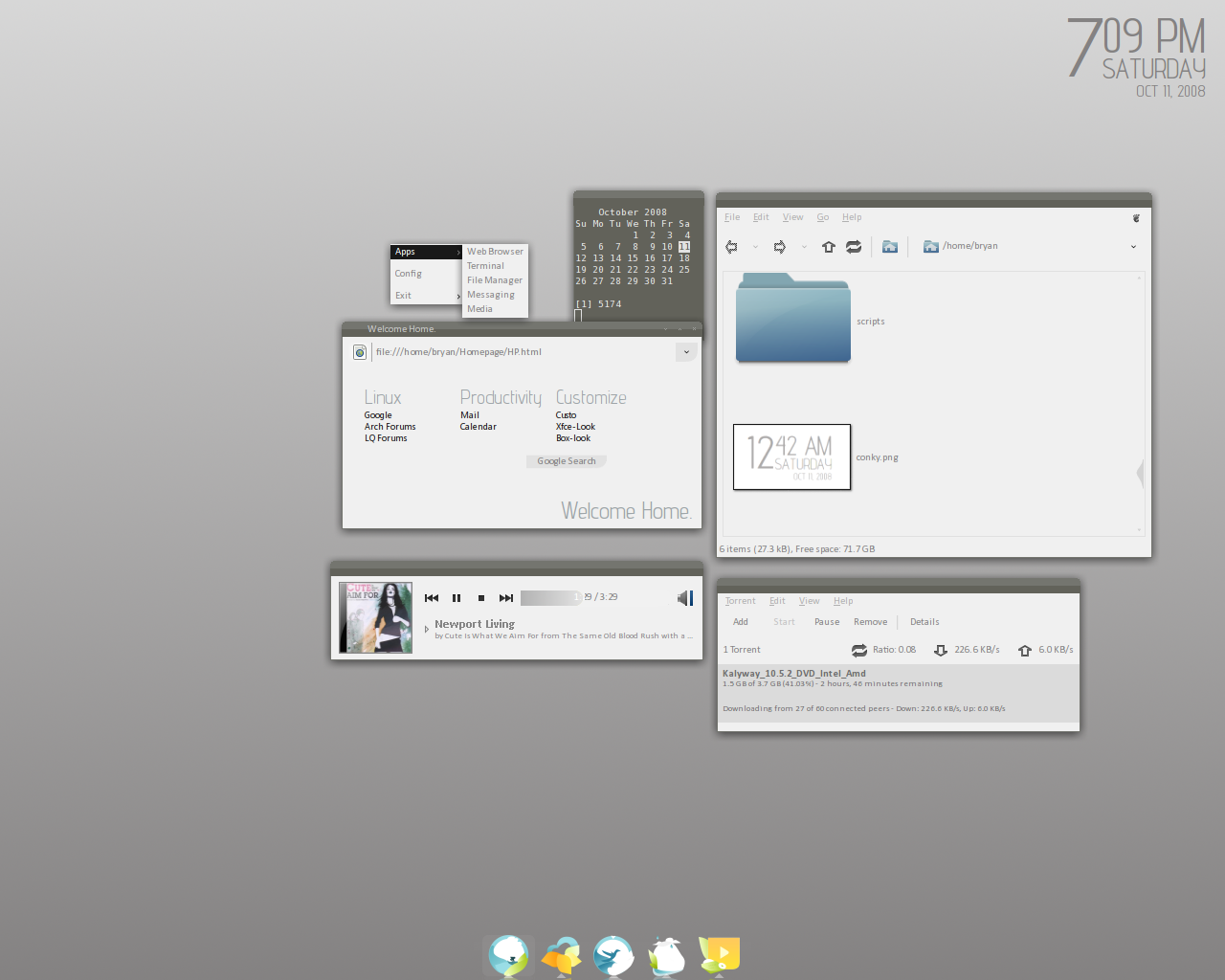Pause the playing song

457,598
